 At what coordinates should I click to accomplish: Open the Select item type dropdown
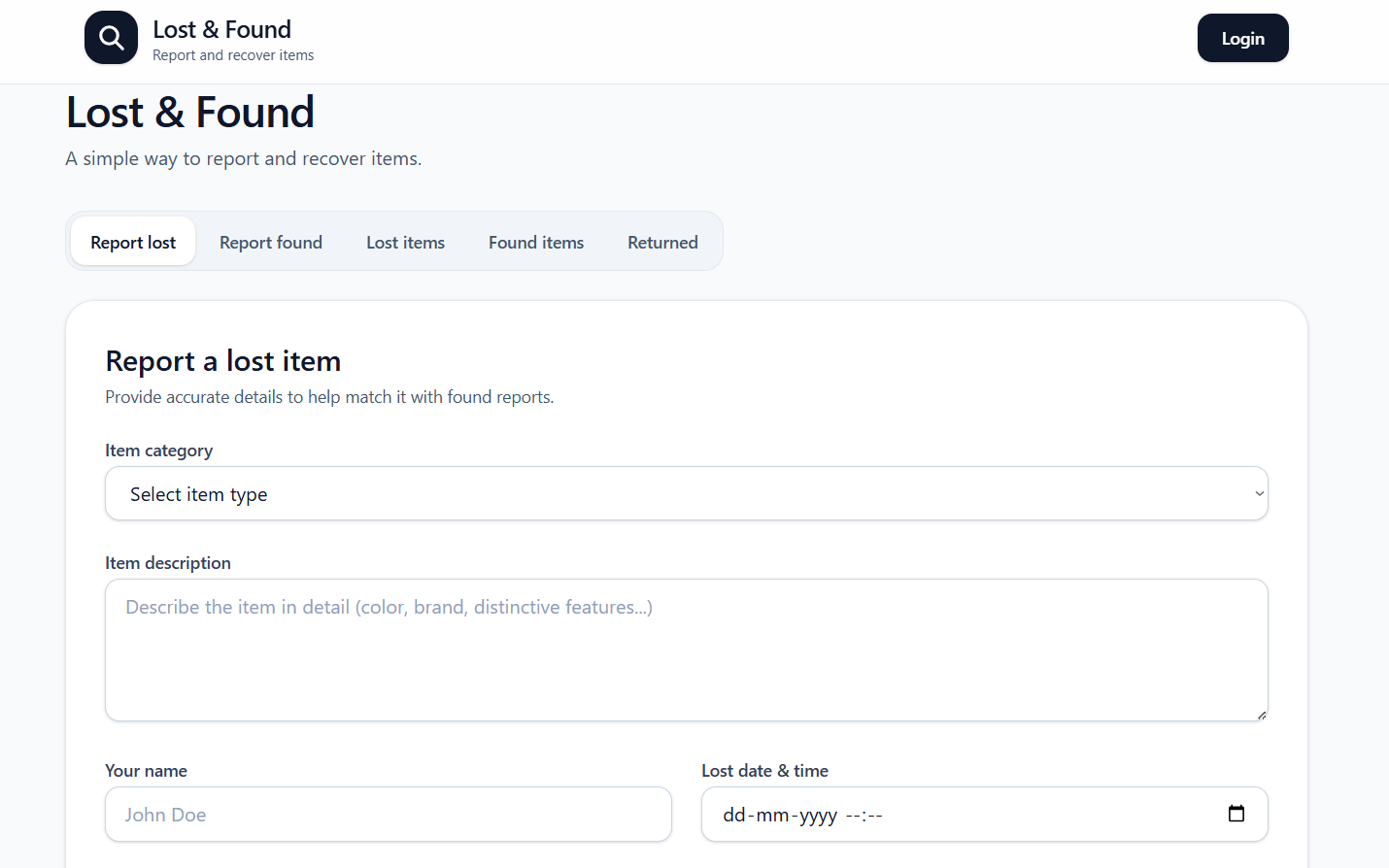pyautogui.click(x=680, y=493)
